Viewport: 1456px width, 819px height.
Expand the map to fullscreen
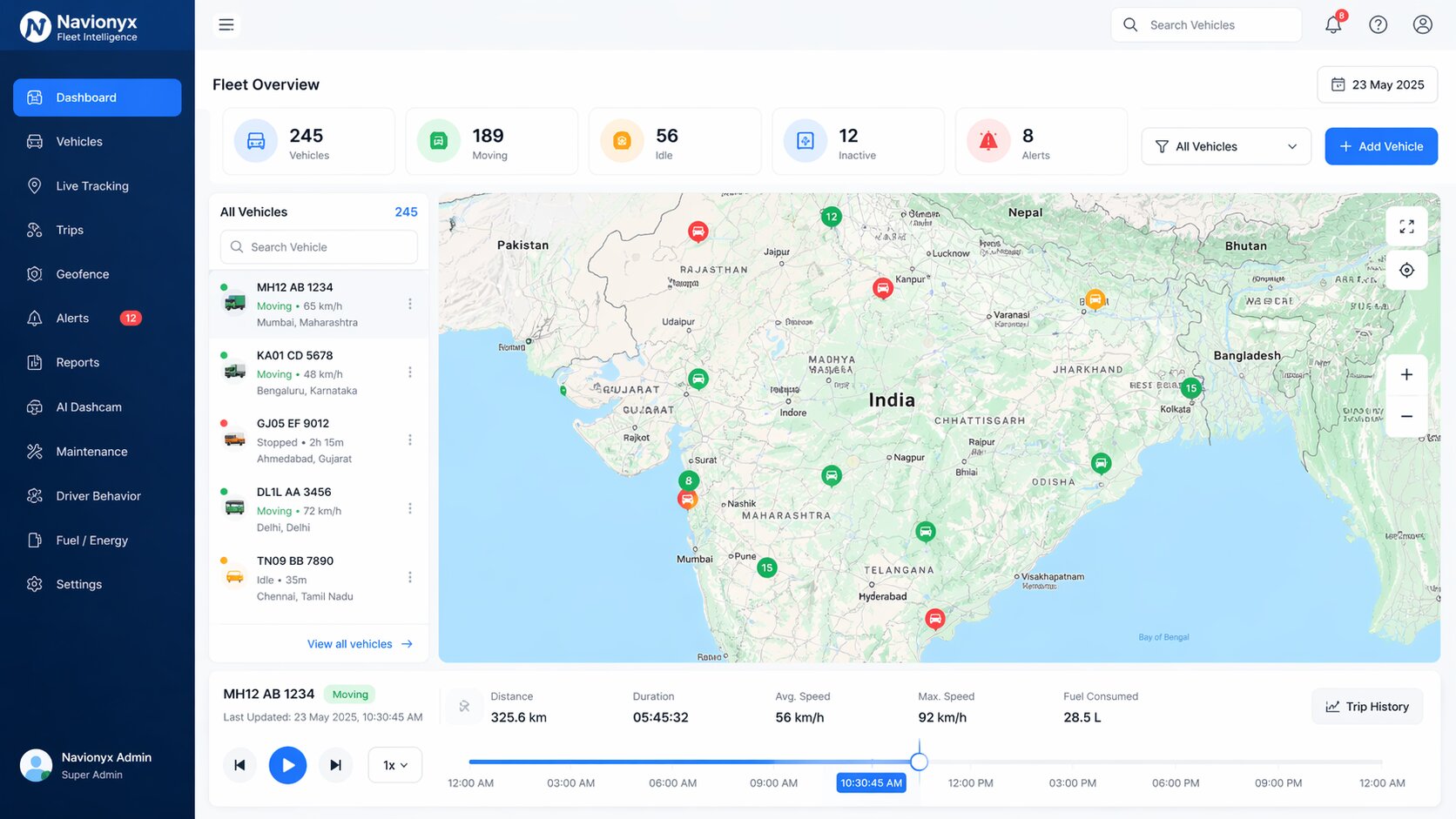[x=1406, y=225]
